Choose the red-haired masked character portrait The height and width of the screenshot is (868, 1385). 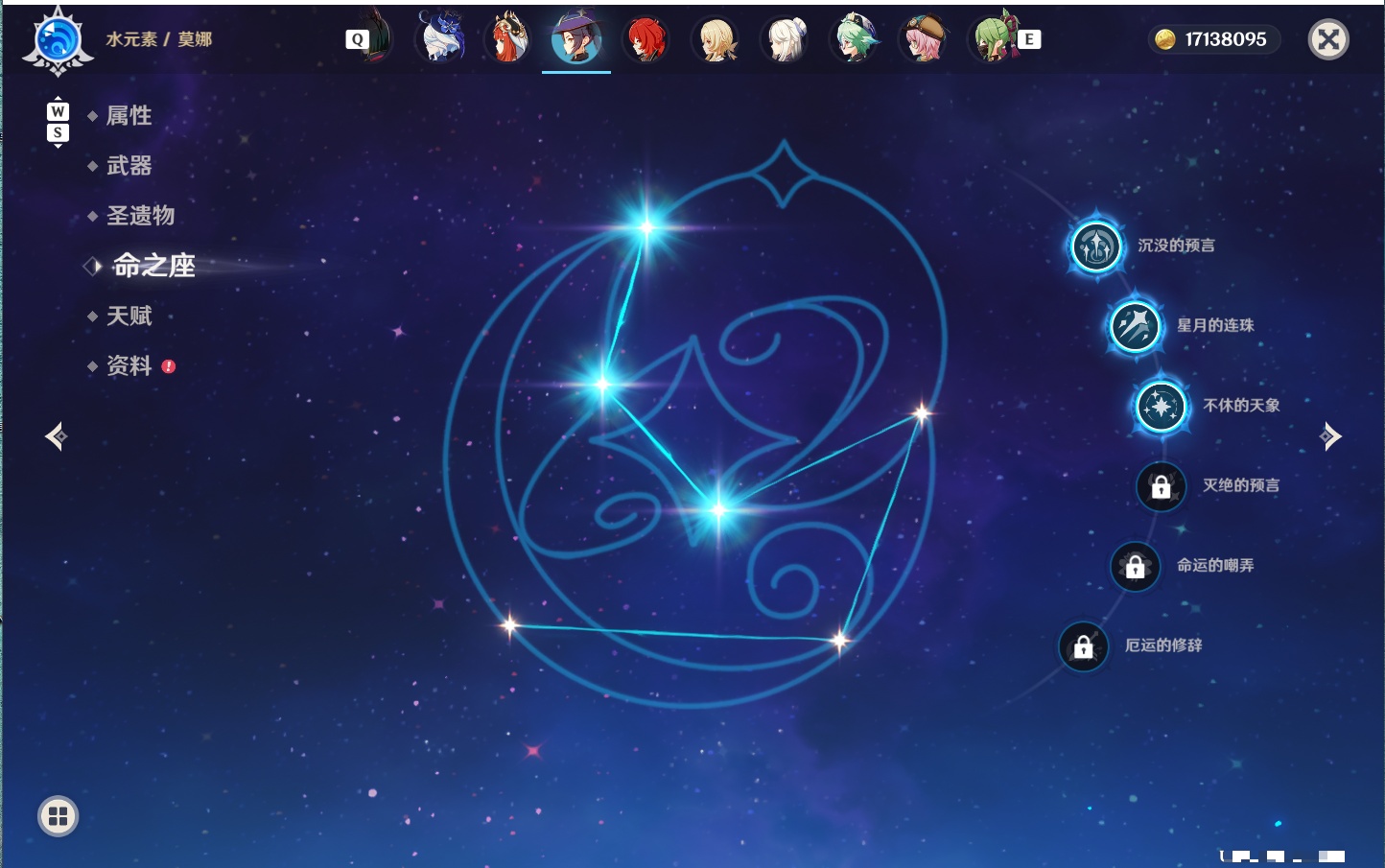click(x=507, y=38)
